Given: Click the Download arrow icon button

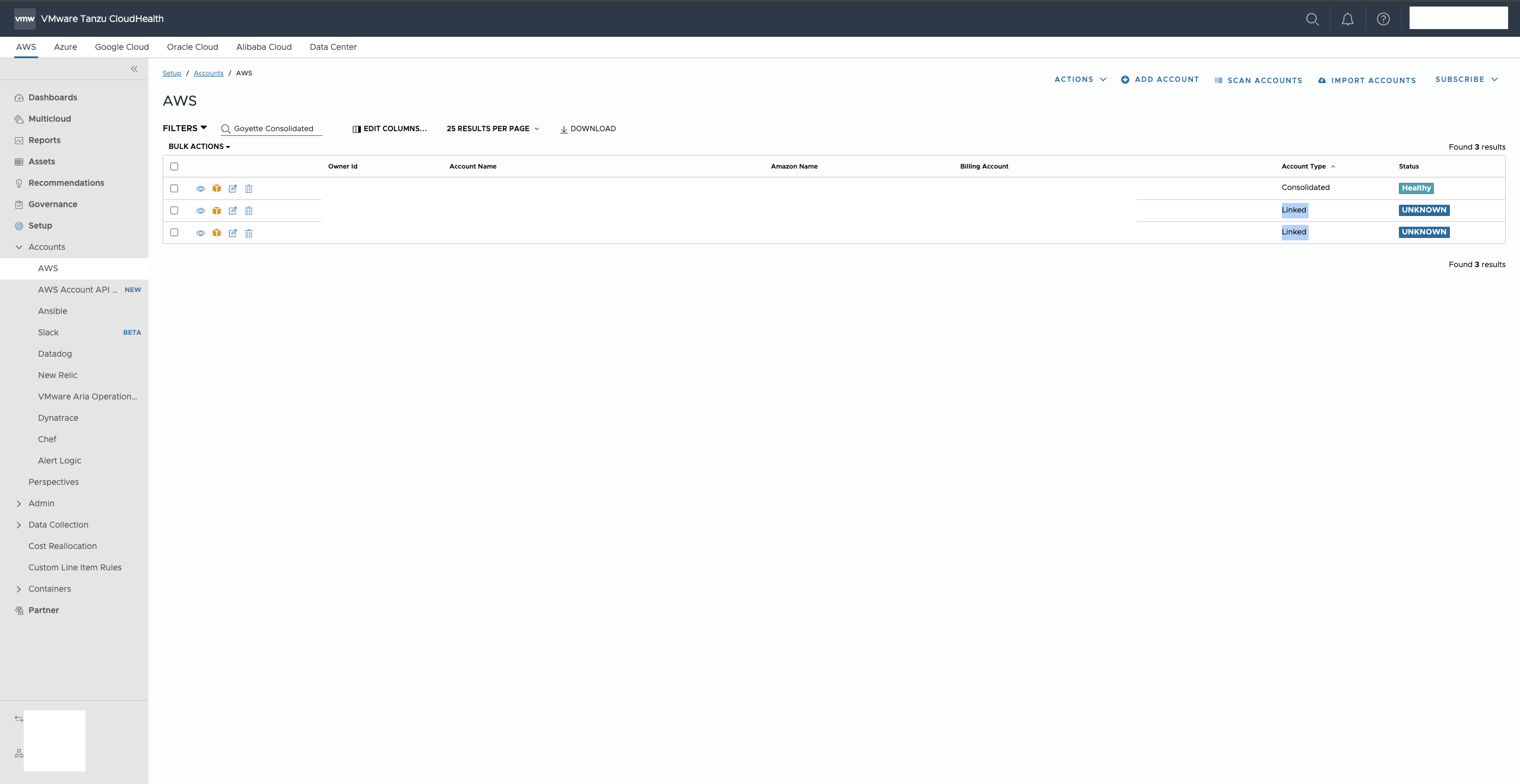Looking at the screenshot, I should point(588,129).
